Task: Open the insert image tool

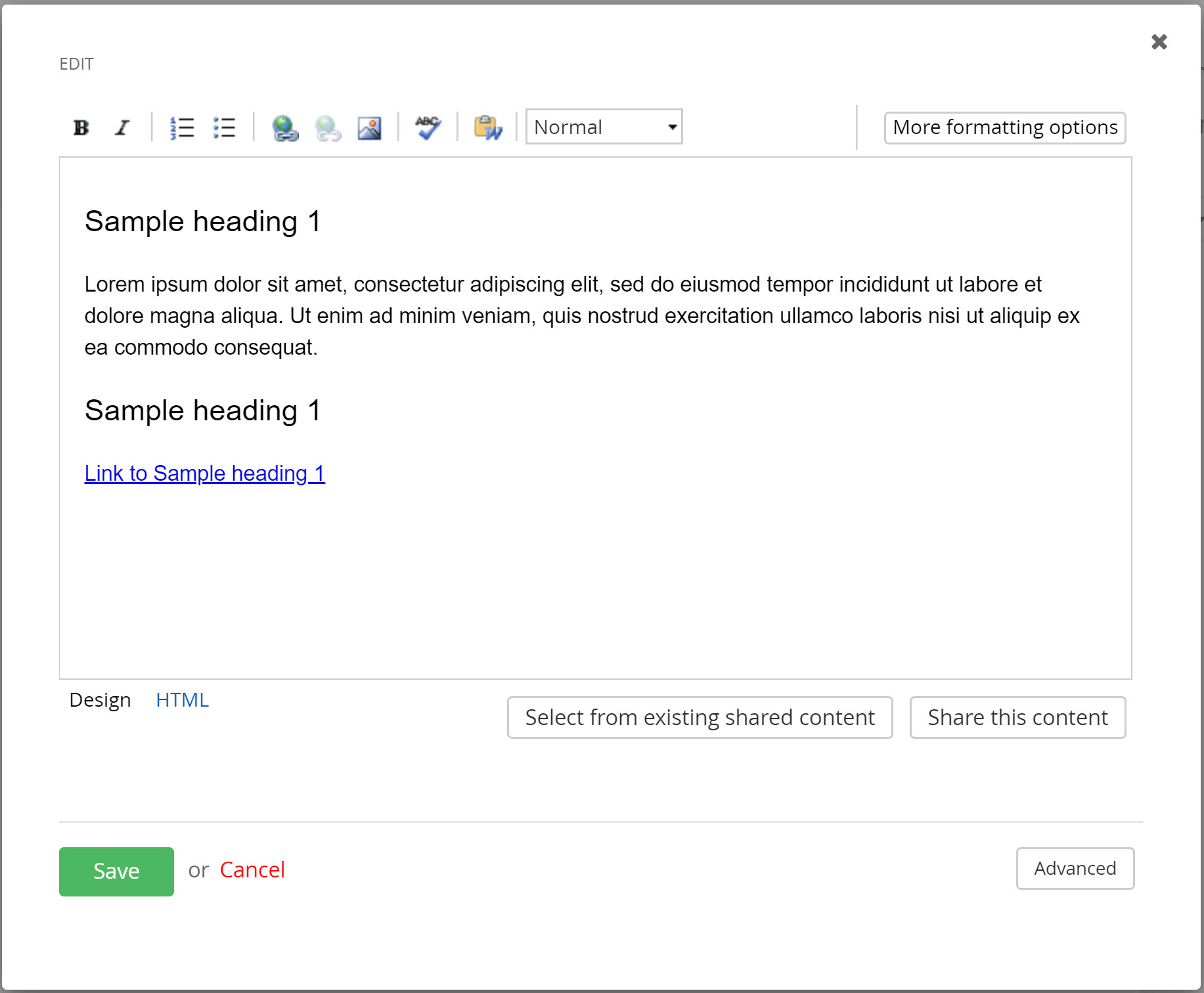Action: tap(369, 128)
